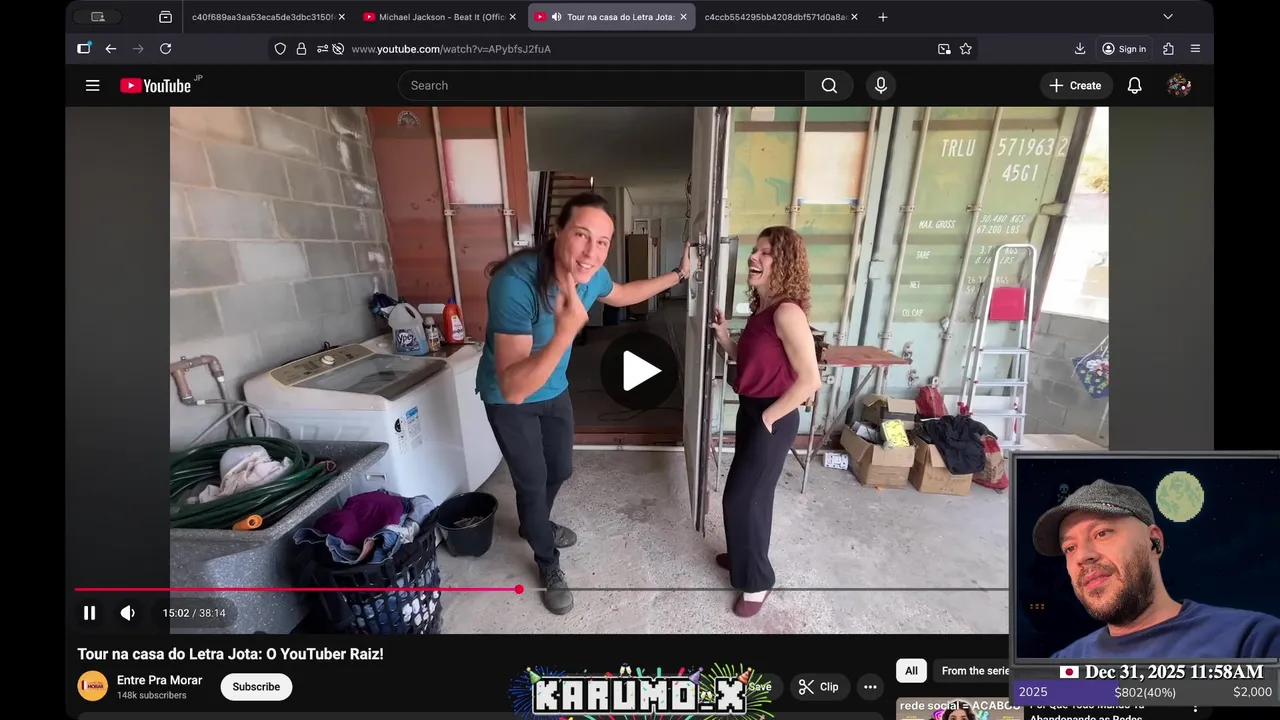Reload the current page
This screenshot has width=1280, height=720.
(165, 49)
